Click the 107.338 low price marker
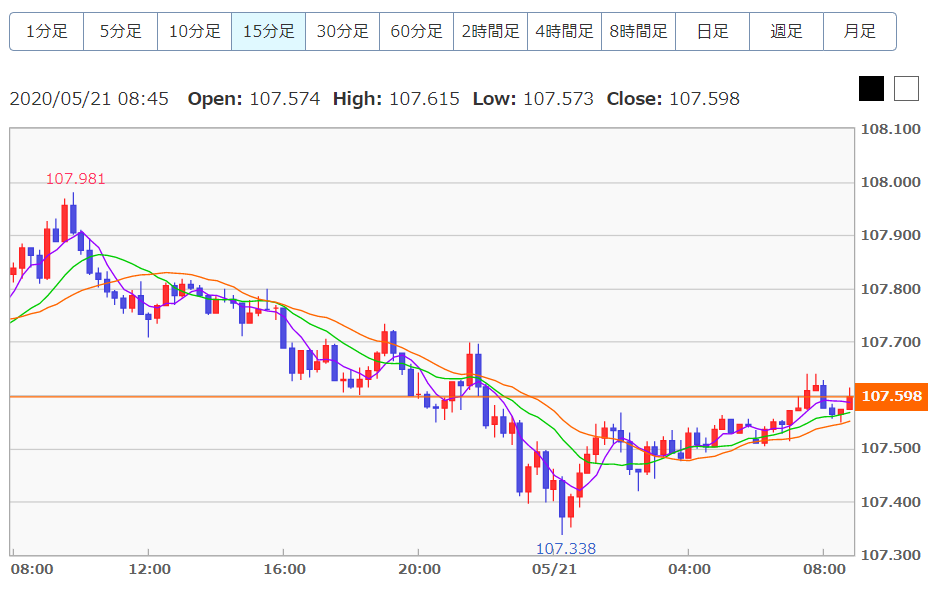 (566, 549)
